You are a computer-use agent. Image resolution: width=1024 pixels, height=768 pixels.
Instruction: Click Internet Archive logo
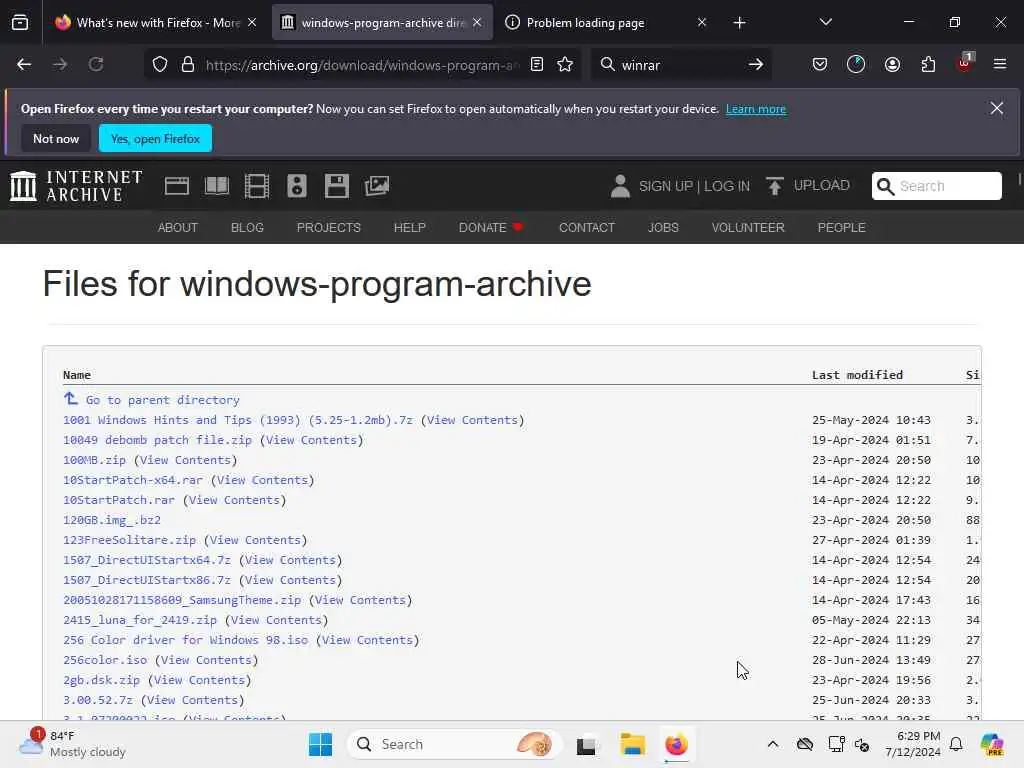pyautogui.click(x=76, y=186)
